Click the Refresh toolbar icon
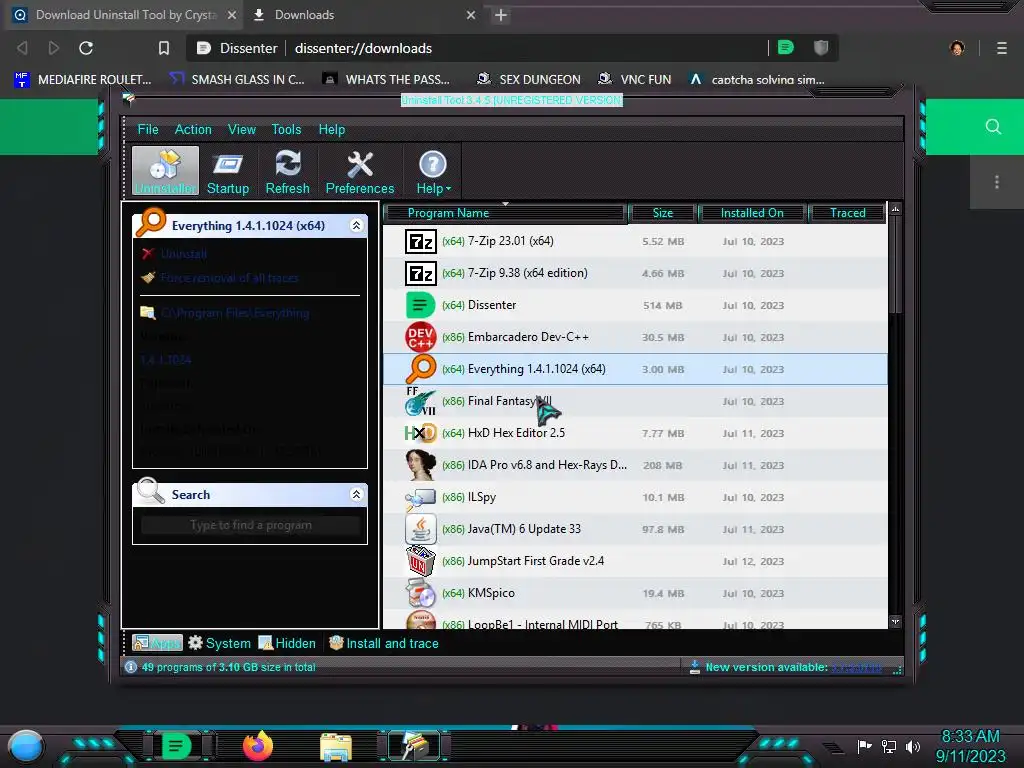Screen dimensions: 1024x768 pyautogui.click(x=287, y=170)
